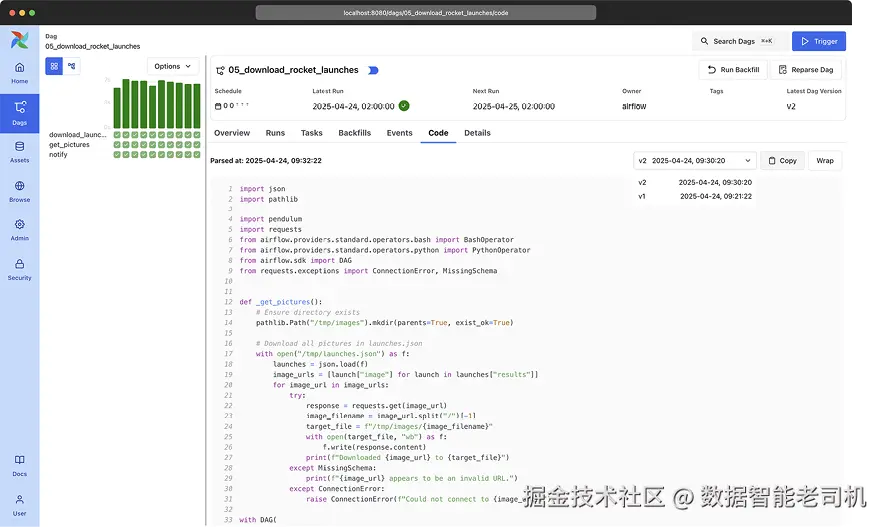Click Latest Run date 2025-04-24, 02:00:00
Viewport: 884px width, 527px height.
[353, 106]
